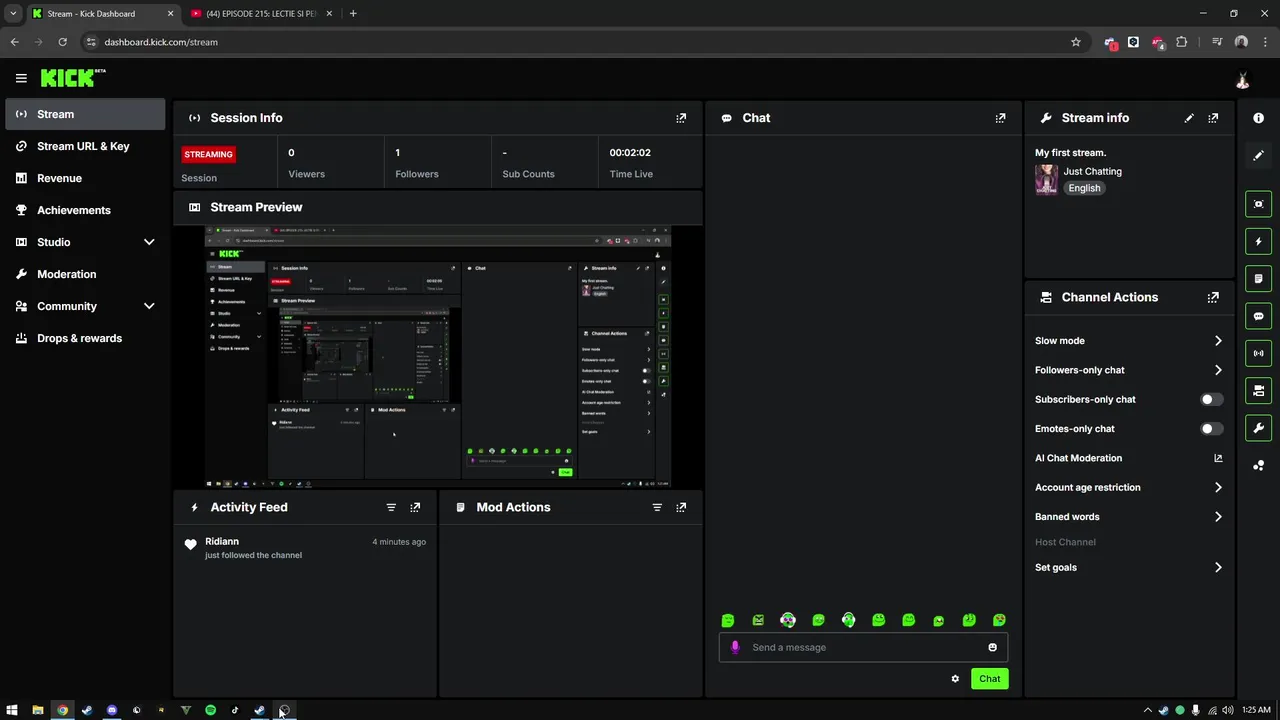Open the Moderation page
Image resolution: width=1280 pixels, height=720 pixels.
(x=85, y=274)
